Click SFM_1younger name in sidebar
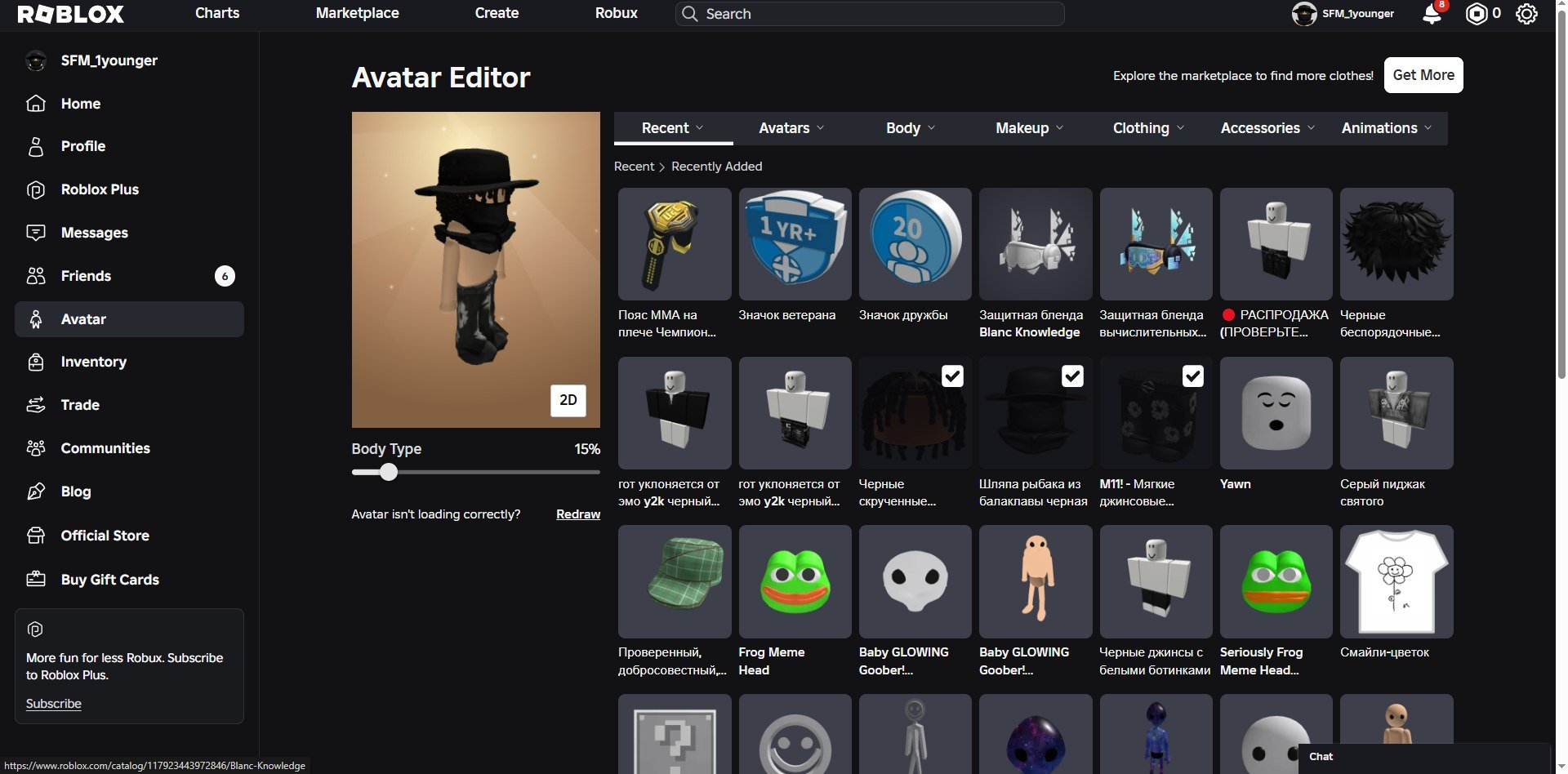Image resolution: width=1568 pixels, height=774 pixels. click(109, 60)
